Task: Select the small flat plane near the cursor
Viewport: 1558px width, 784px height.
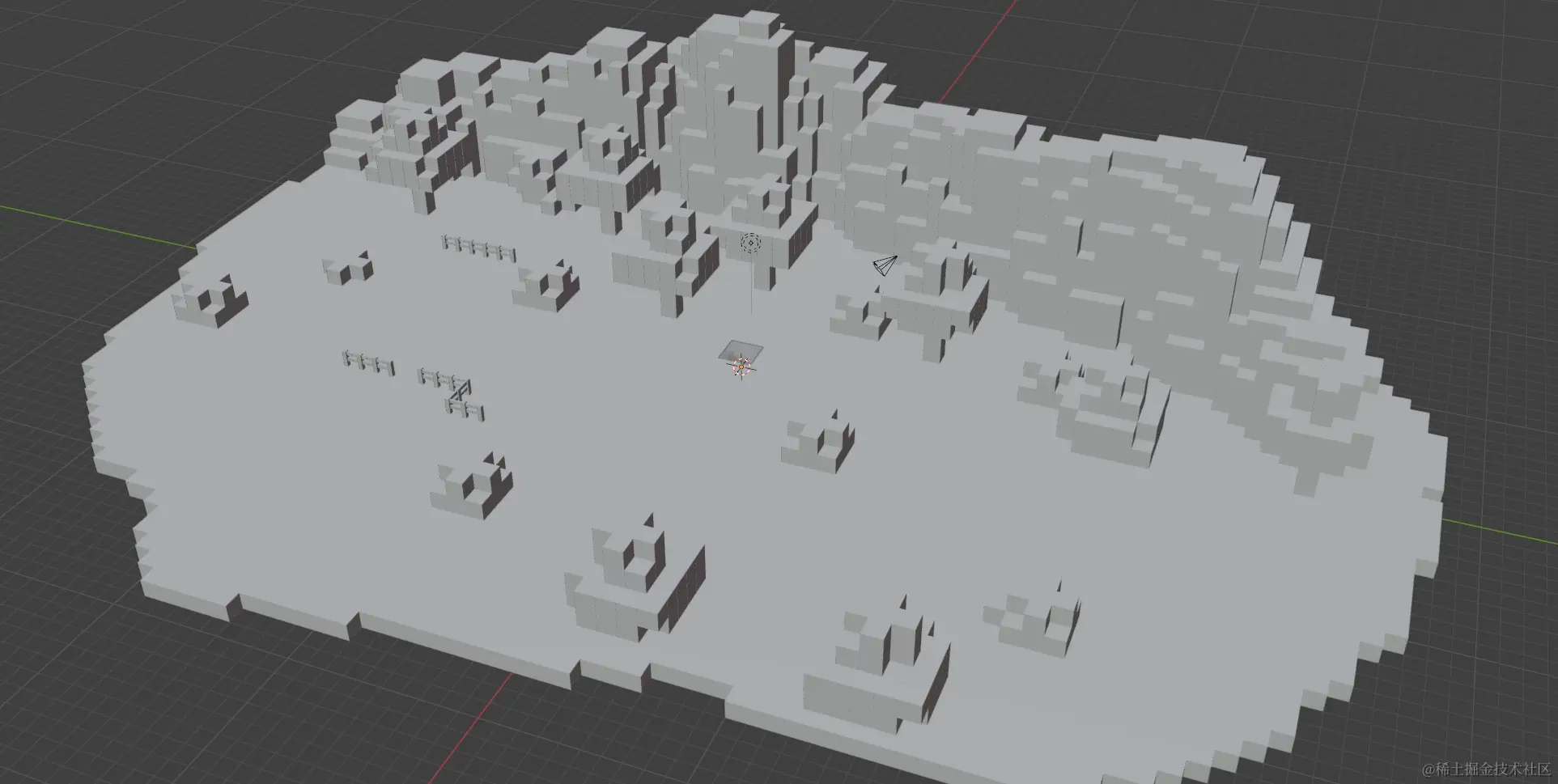Action: 741,352
